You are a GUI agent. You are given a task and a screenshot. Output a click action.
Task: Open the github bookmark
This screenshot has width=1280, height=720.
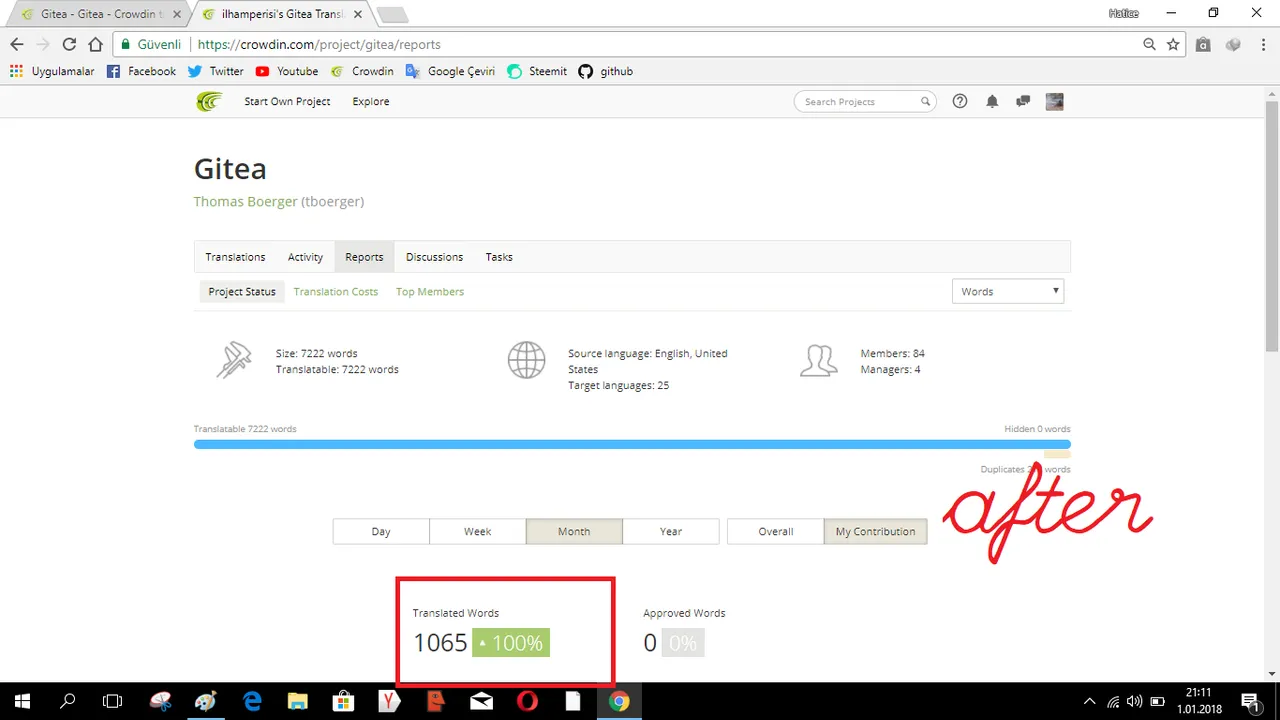click(x=606, y=71)
